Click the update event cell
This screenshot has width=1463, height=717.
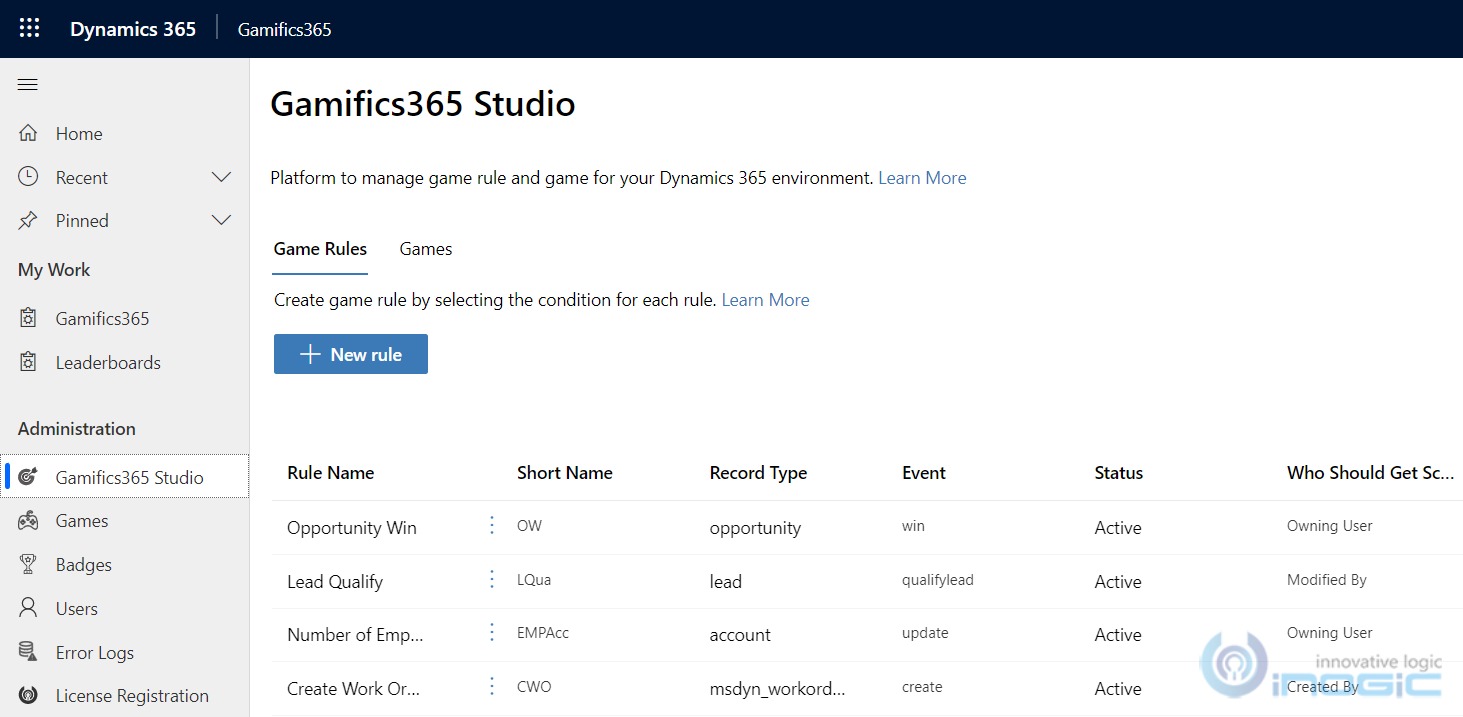pos(925,633)
